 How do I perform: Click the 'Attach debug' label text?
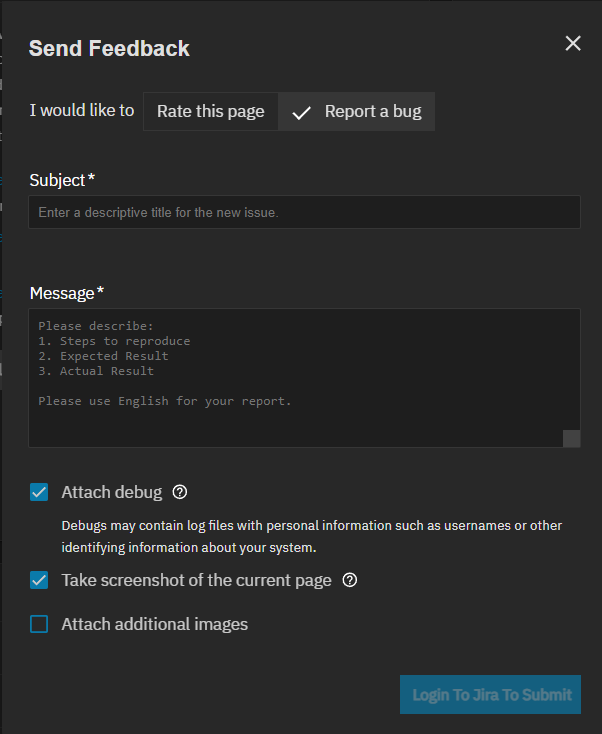click(x=111, y=492)
